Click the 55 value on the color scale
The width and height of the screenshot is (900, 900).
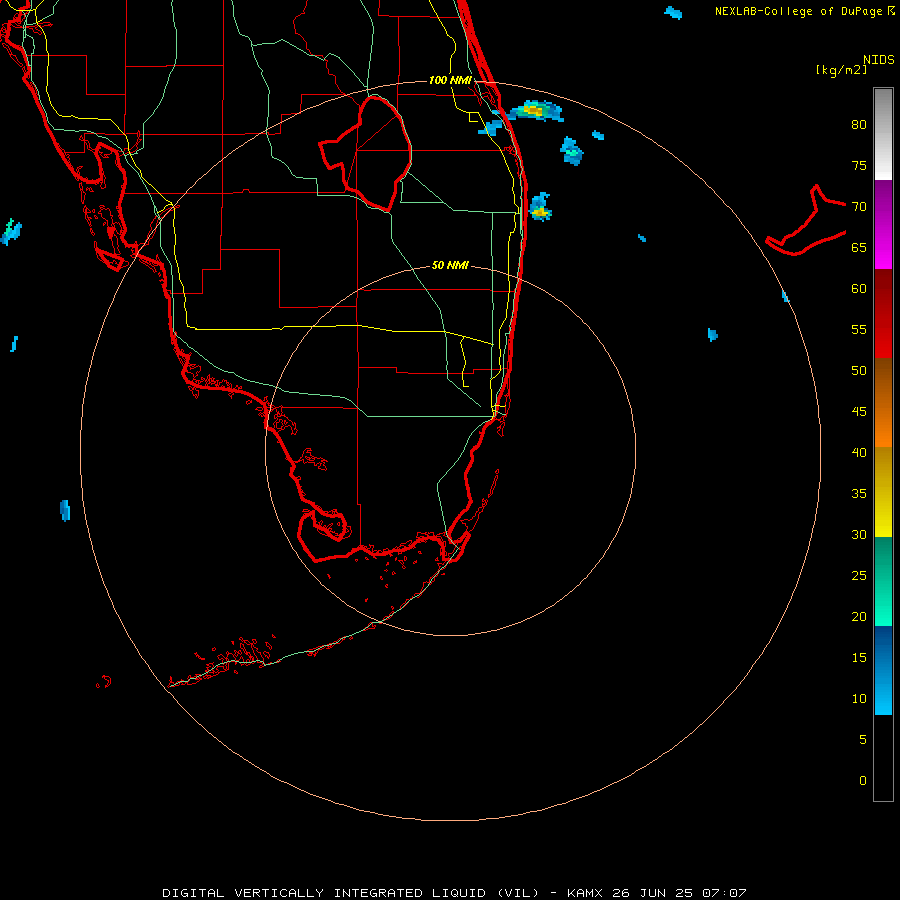[859, 329]
